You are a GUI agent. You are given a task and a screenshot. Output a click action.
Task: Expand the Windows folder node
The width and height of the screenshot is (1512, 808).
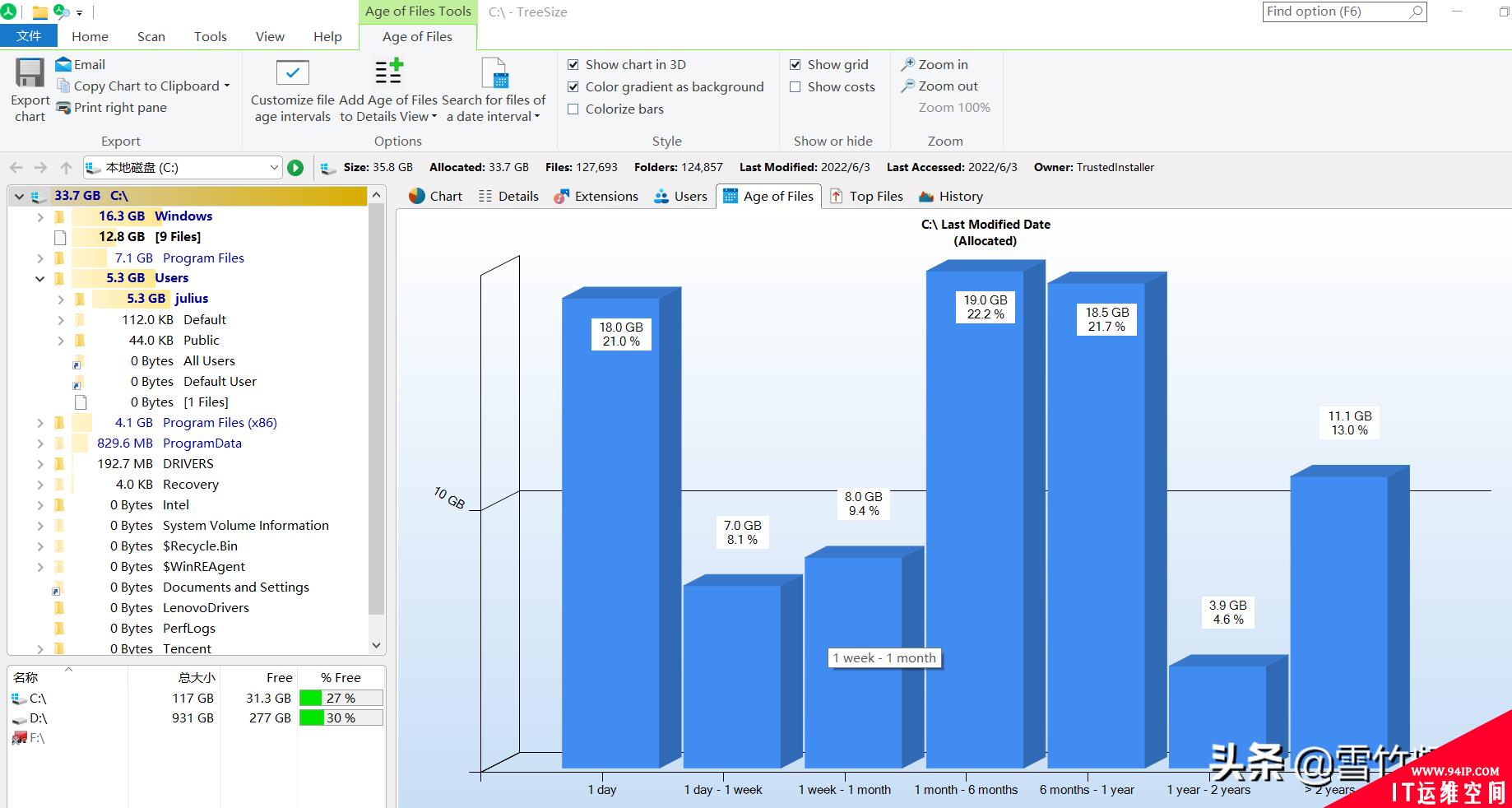coord(40,216)
